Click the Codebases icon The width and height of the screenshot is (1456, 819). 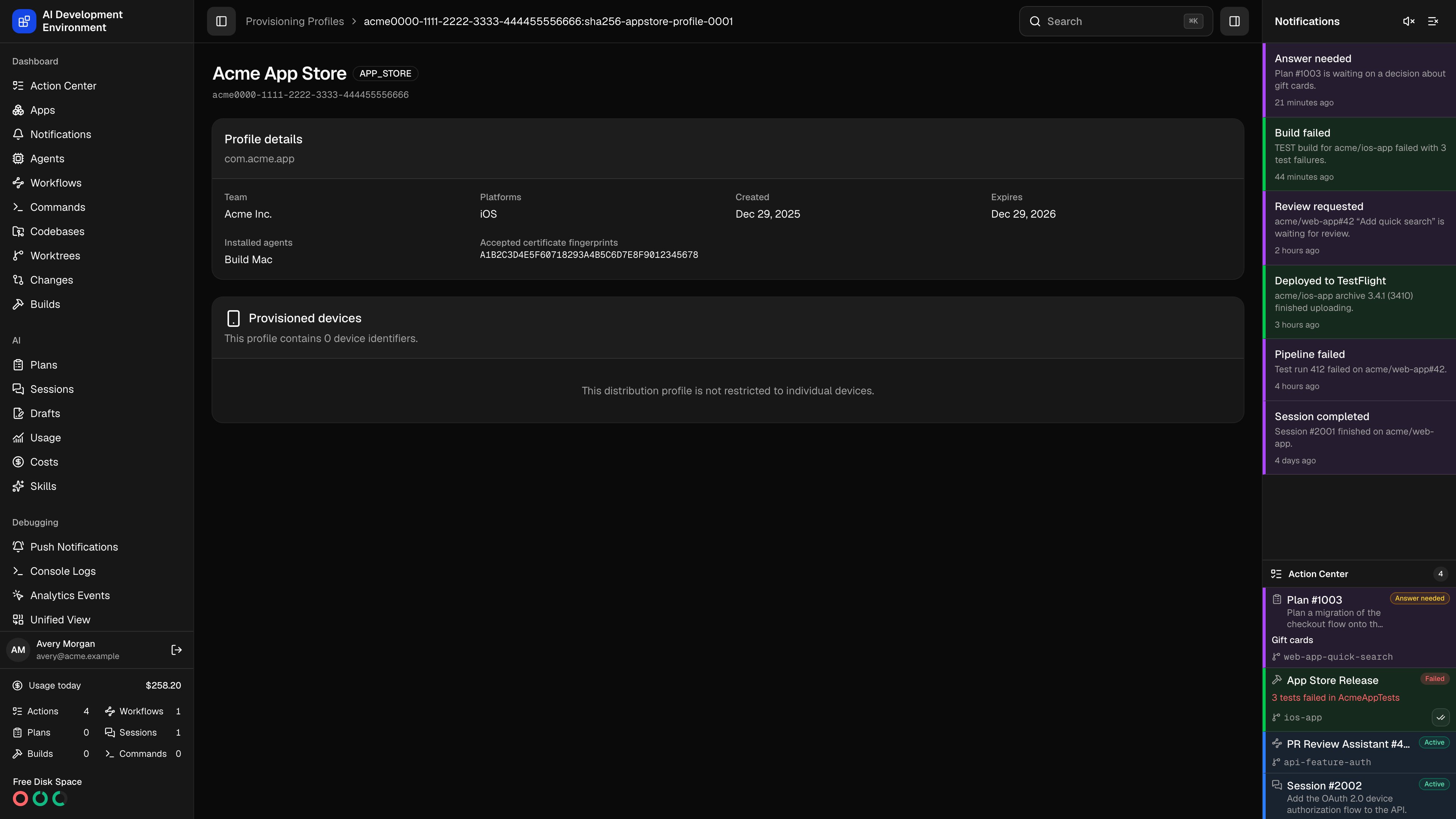18,232
